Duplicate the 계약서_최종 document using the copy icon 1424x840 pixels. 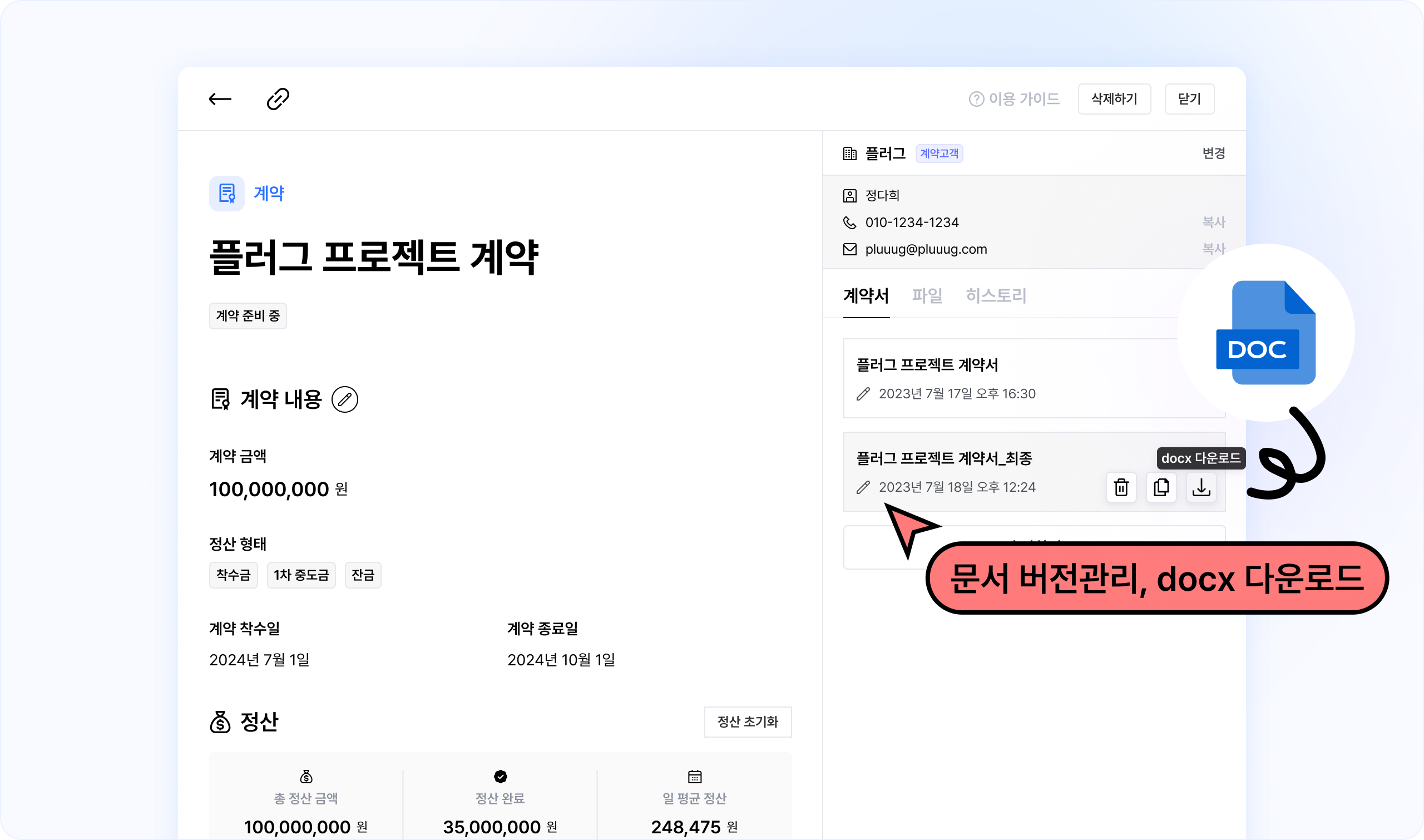pos(1161,487)
